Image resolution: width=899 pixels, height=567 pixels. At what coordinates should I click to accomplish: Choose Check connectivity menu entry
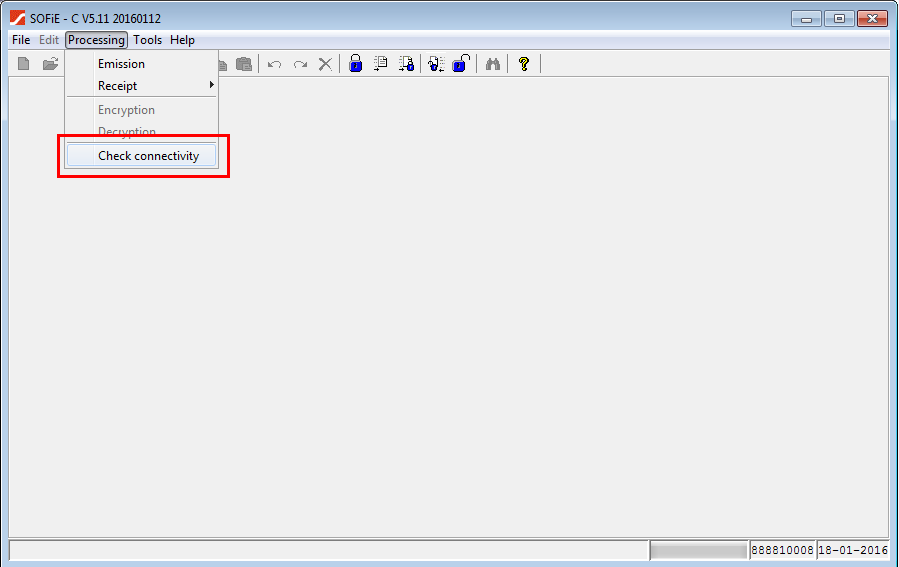click(x=148, y=156)
